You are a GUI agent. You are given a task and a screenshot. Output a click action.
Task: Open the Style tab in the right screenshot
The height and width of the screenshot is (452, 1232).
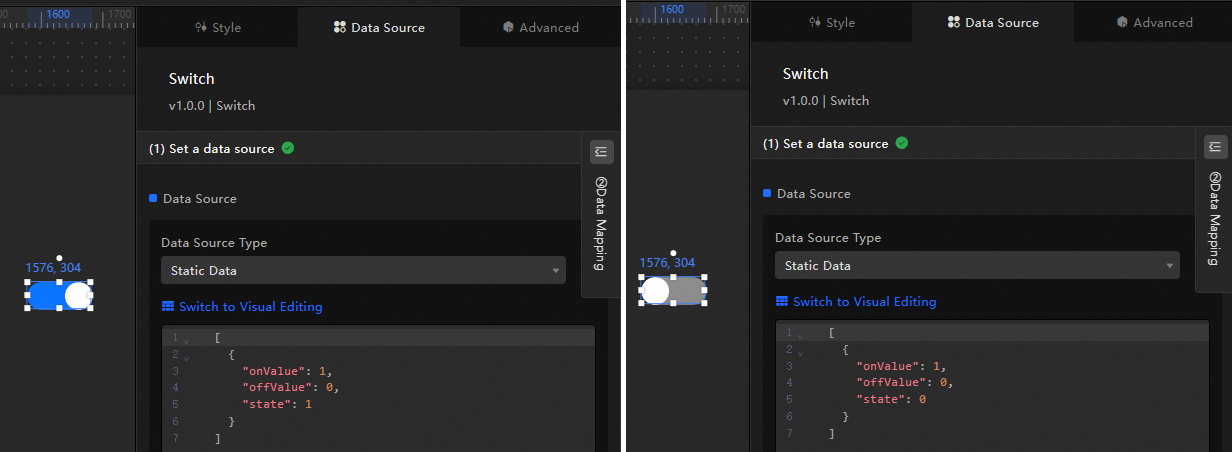832,22
